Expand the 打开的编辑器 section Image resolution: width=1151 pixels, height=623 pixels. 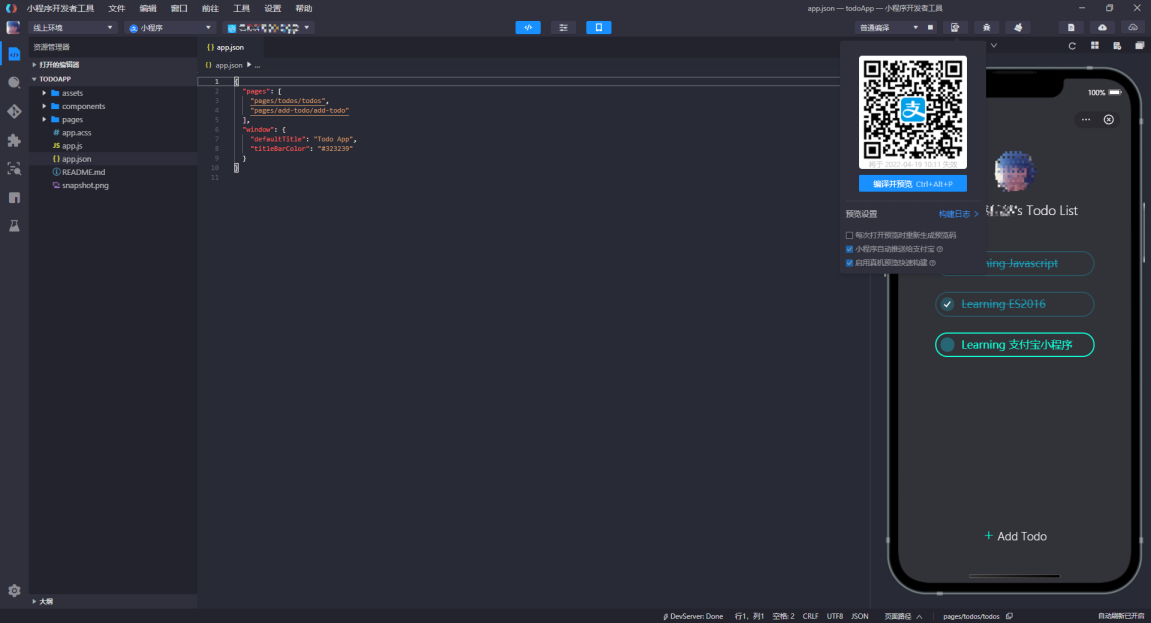point(112,65)
